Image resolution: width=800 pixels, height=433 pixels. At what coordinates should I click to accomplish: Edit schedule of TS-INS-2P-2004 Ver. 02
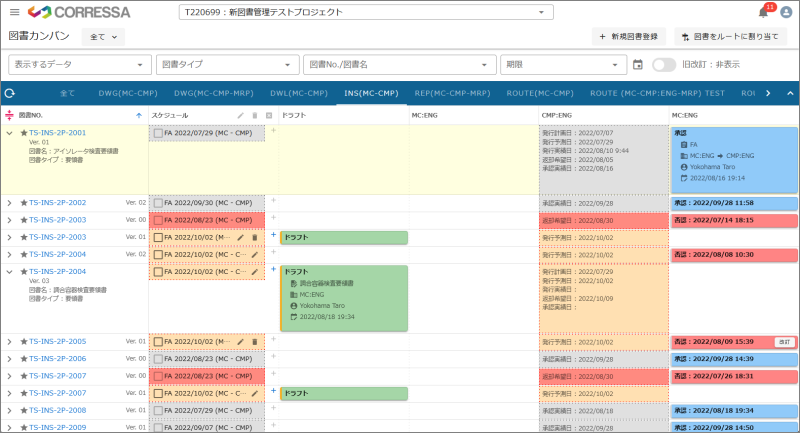tap(255, 254)
